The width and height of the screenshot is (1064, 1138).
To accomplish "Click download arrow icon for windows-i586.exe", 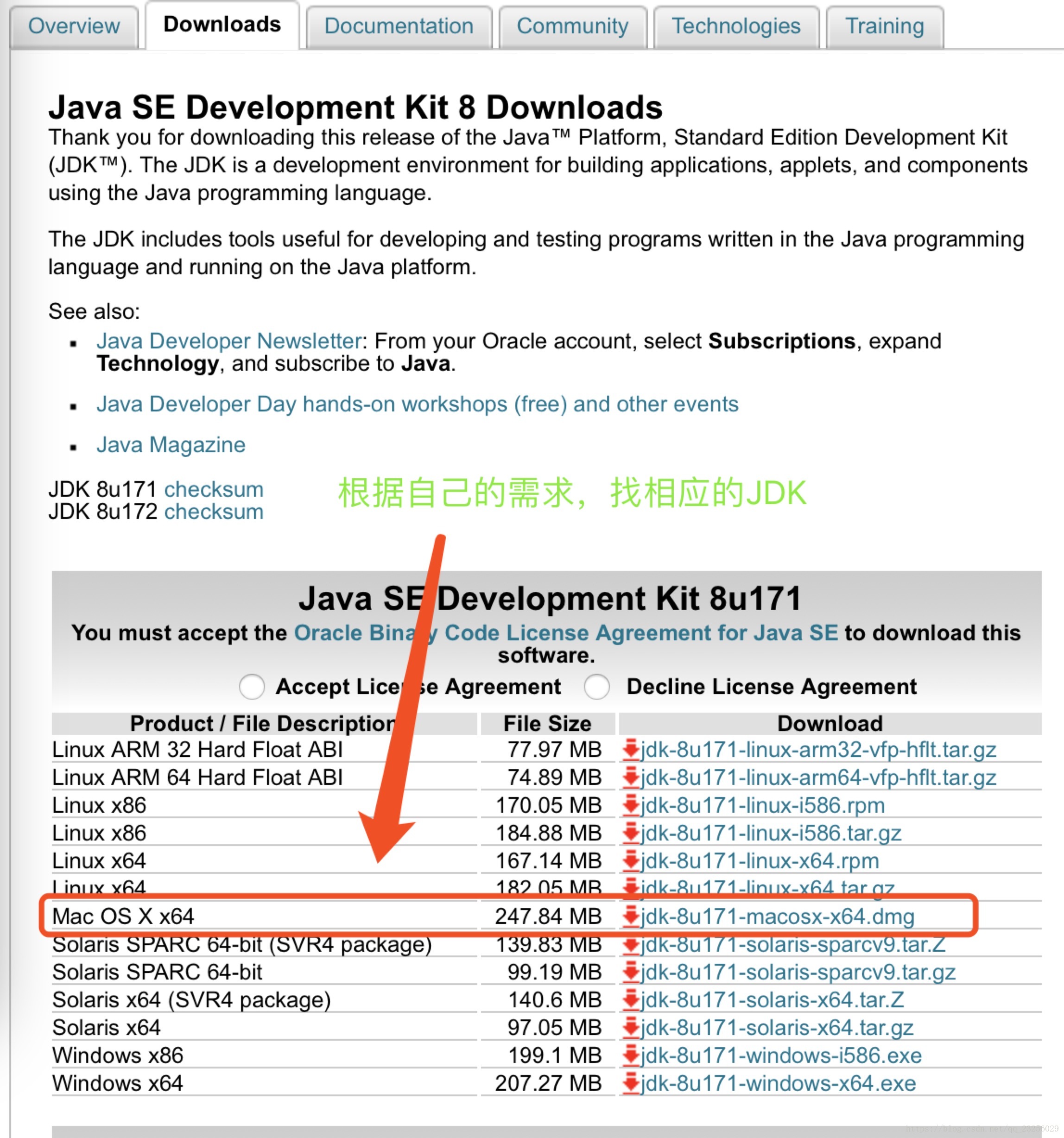I will pos(631,1055).
